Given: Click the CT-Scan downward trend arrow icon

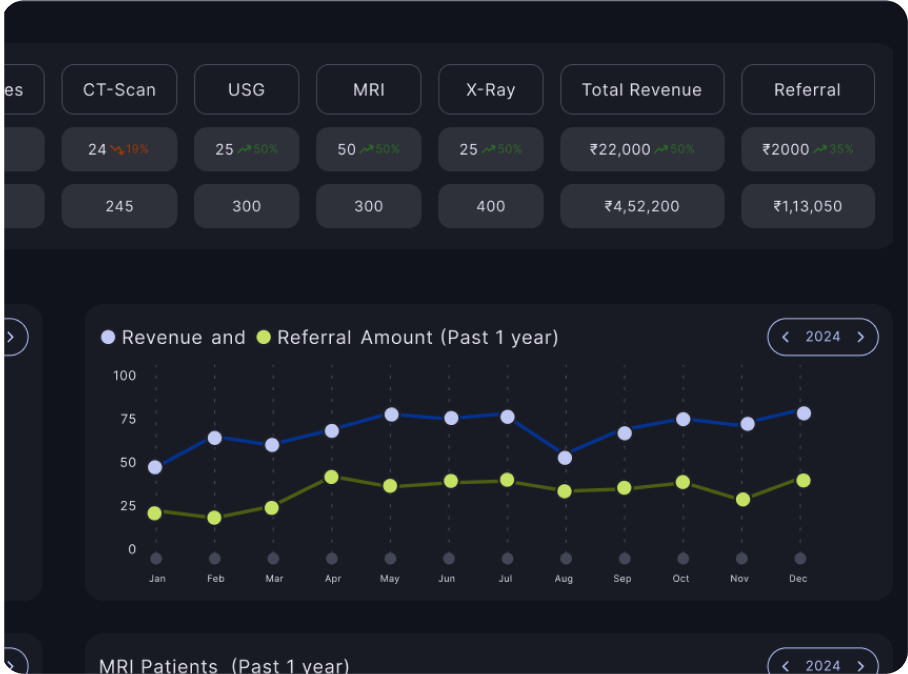Looking at the screenshot, I should [x=118, y=149].
